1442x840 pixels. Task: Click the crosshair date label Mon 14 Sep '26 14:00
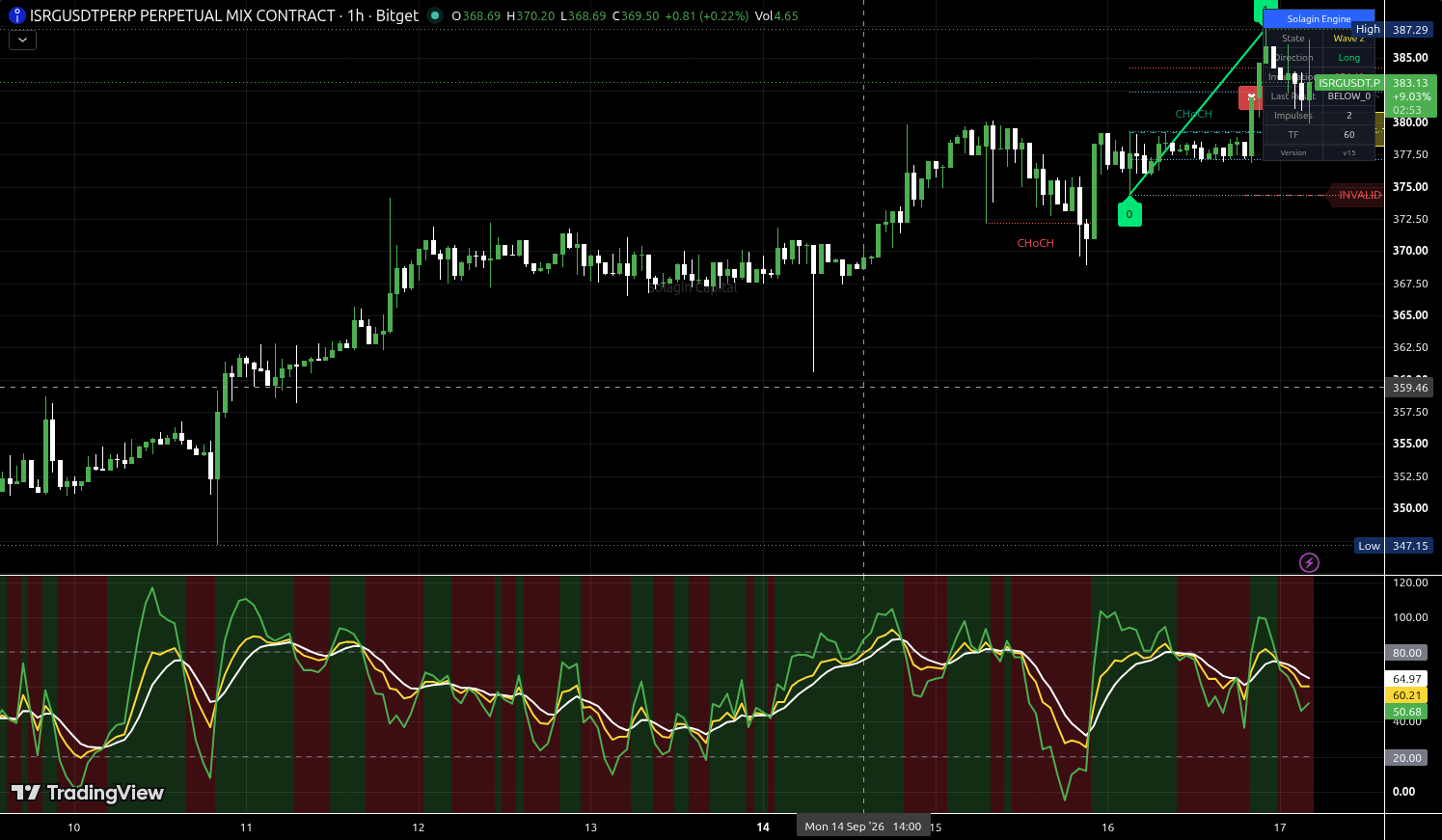[x=863, y=826]
